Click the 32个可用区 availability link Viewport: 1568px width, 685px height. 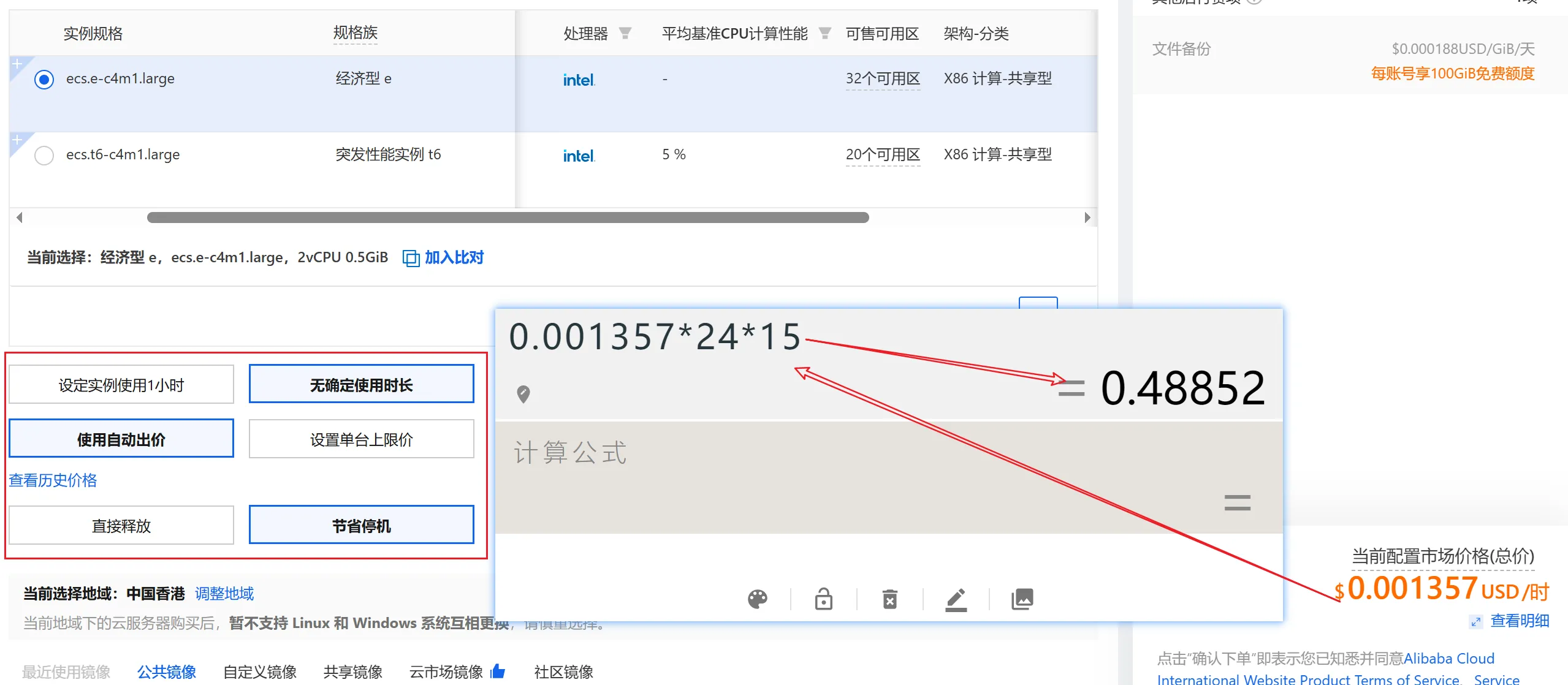[883, 79]
